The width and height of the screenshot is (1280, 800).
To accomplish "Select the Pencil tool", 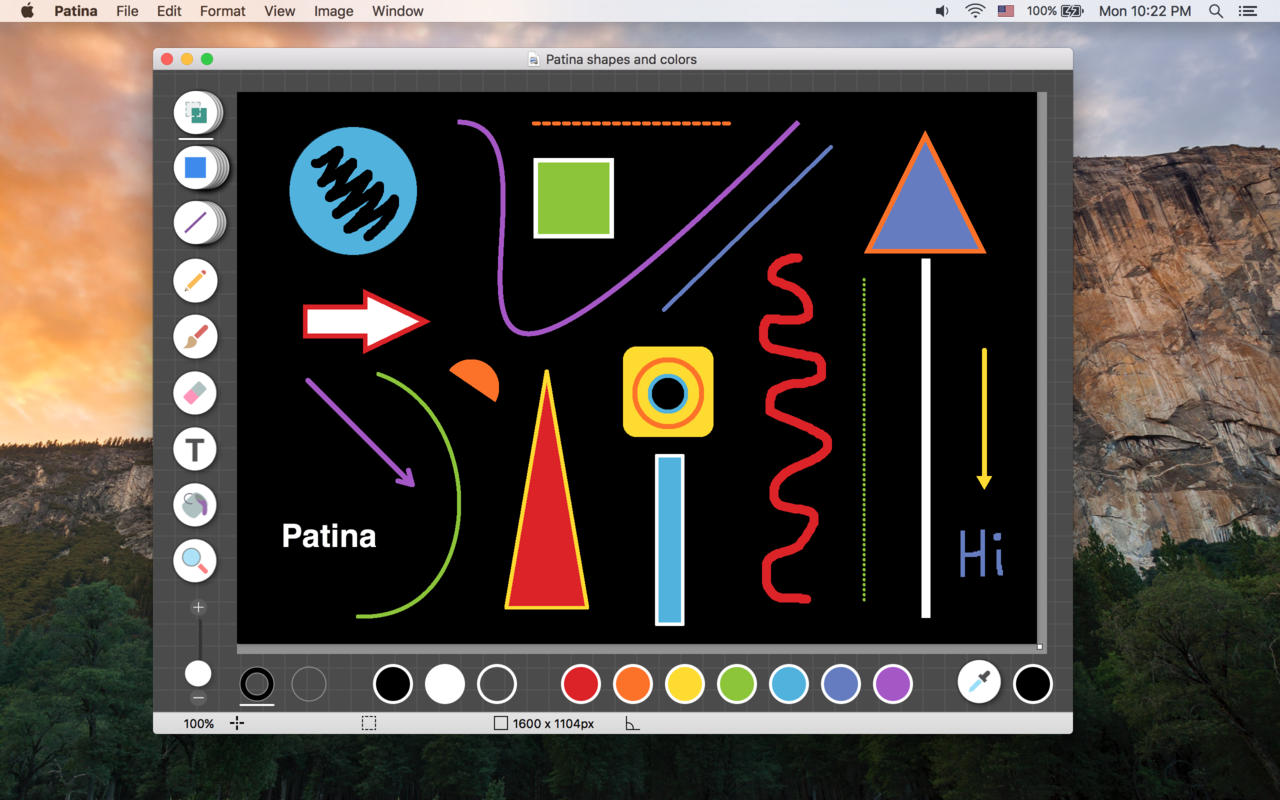I will (x=196, y=281).
